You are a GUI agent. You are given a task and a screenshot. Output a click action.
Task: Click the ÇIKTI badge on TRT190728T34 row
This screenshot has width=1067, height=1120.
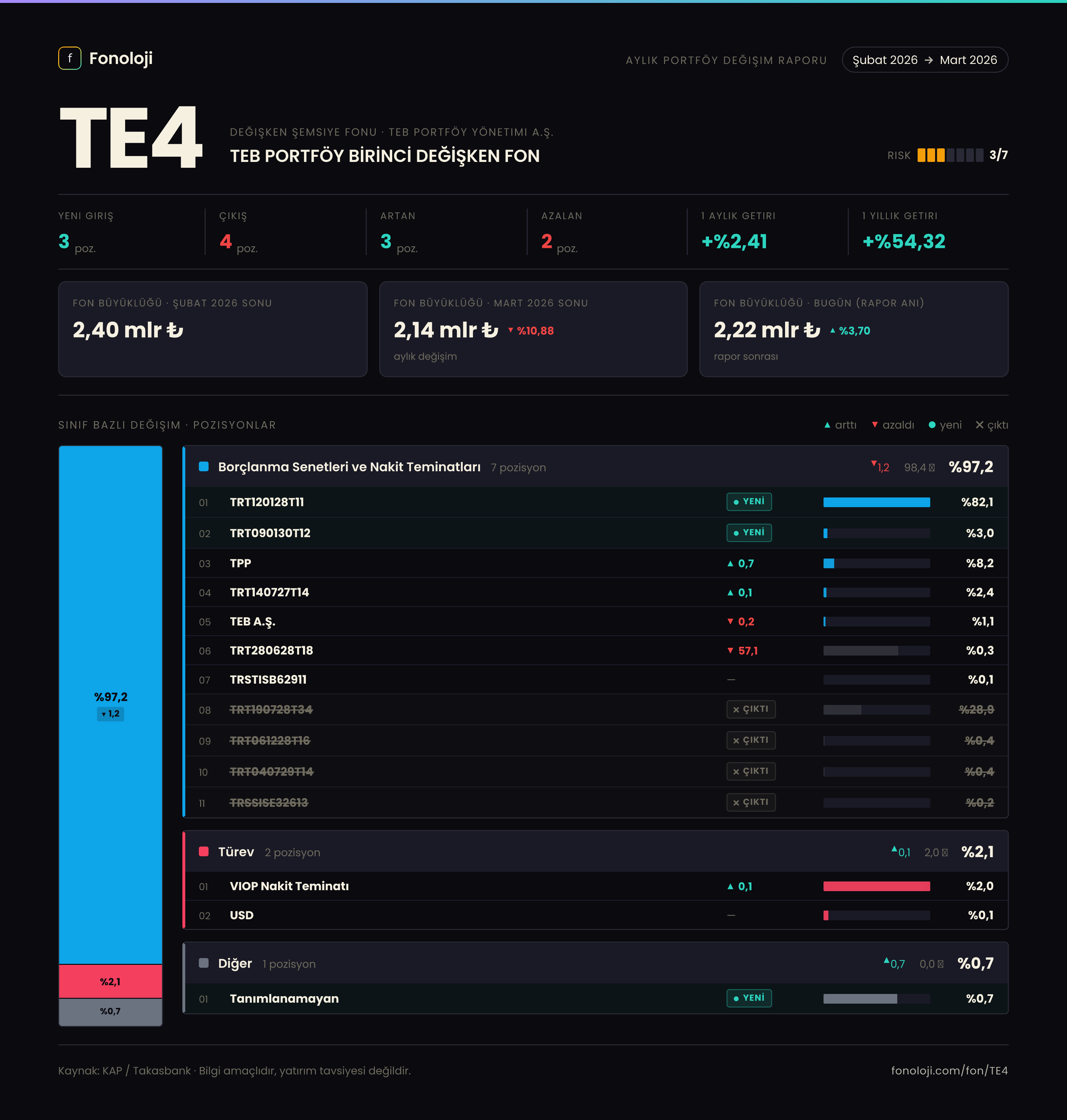(751, 709)
